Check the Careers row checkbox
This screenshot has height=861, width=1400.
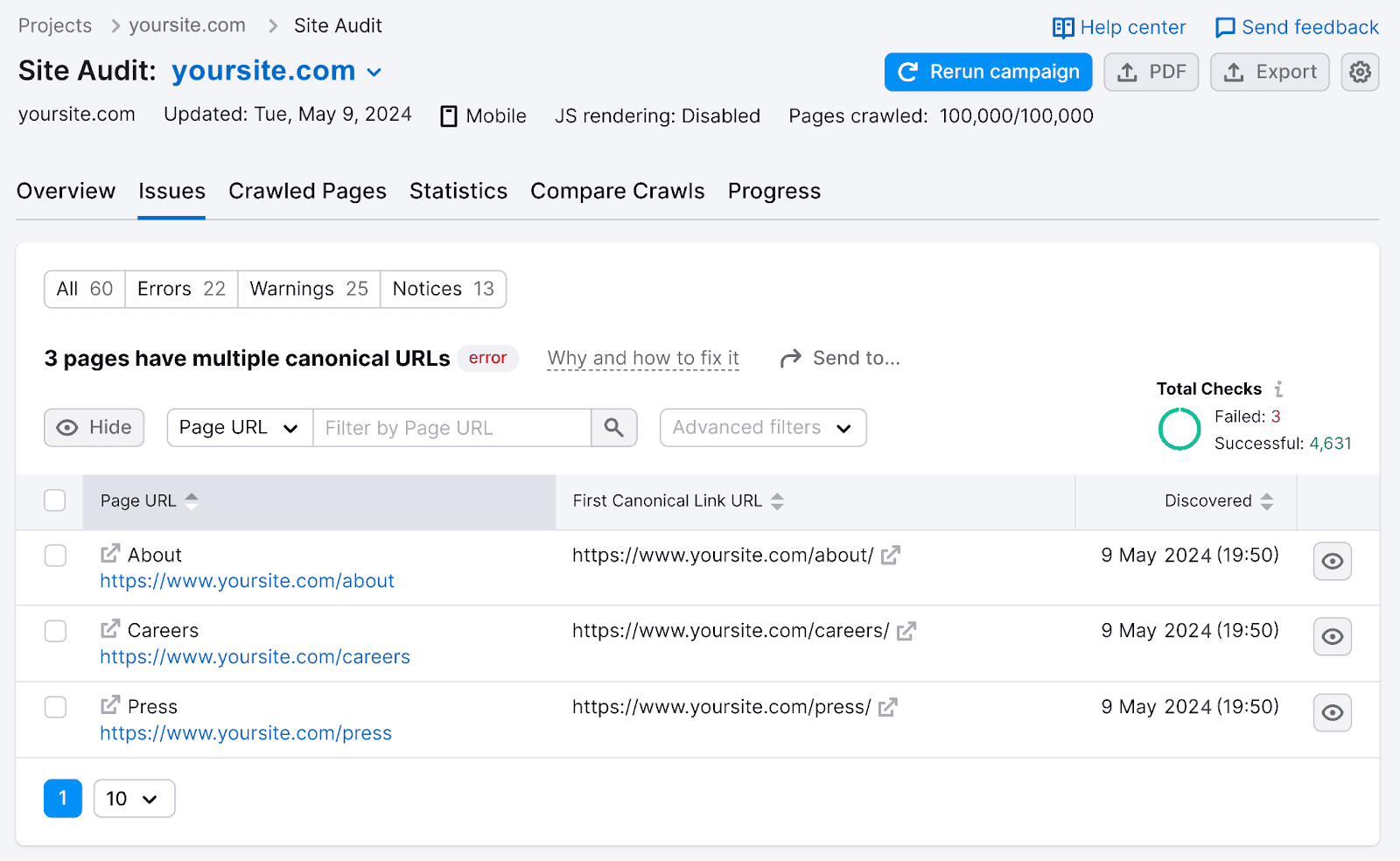pyautogui.click(x=55, y=631)
